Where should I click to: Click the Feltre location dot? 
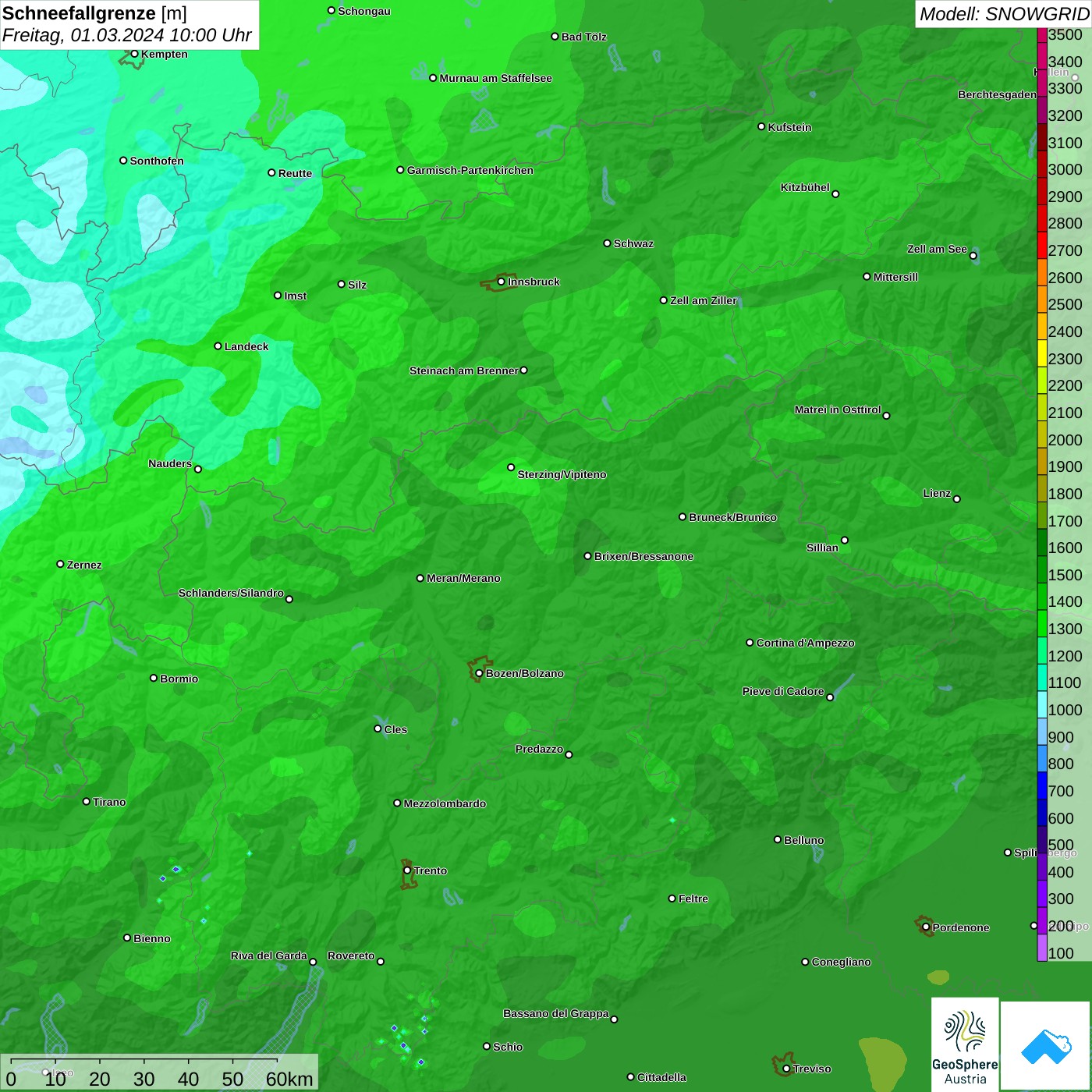pos(672,899)
